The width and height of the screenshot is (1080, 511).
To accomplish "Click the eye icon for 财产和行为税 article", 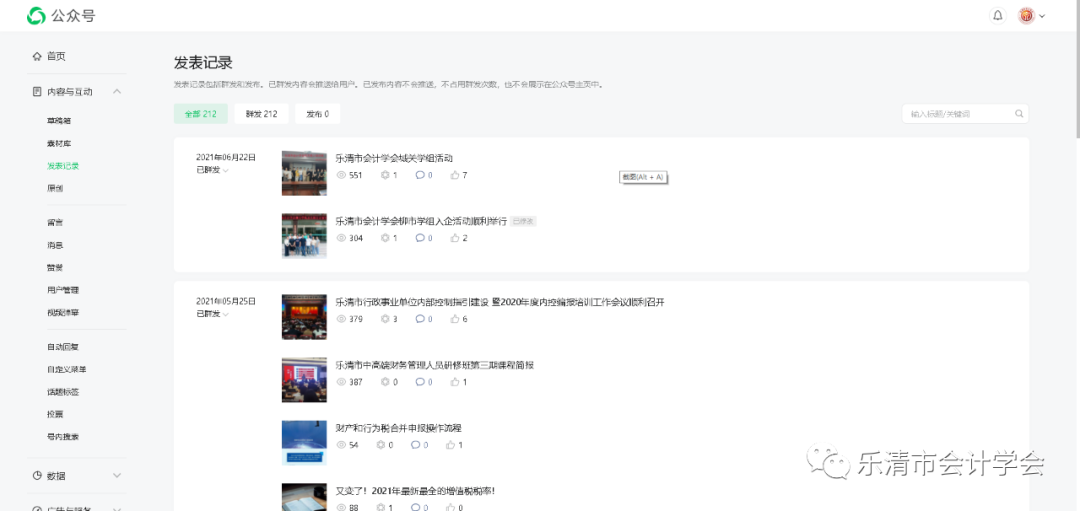I will 340,445.
